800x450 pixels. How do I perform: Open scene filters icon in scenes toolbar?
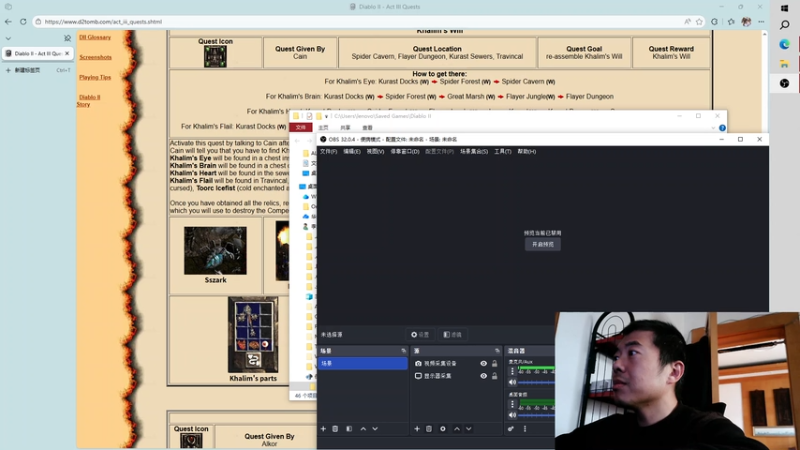pyautogui.click(x=349, y=429)
